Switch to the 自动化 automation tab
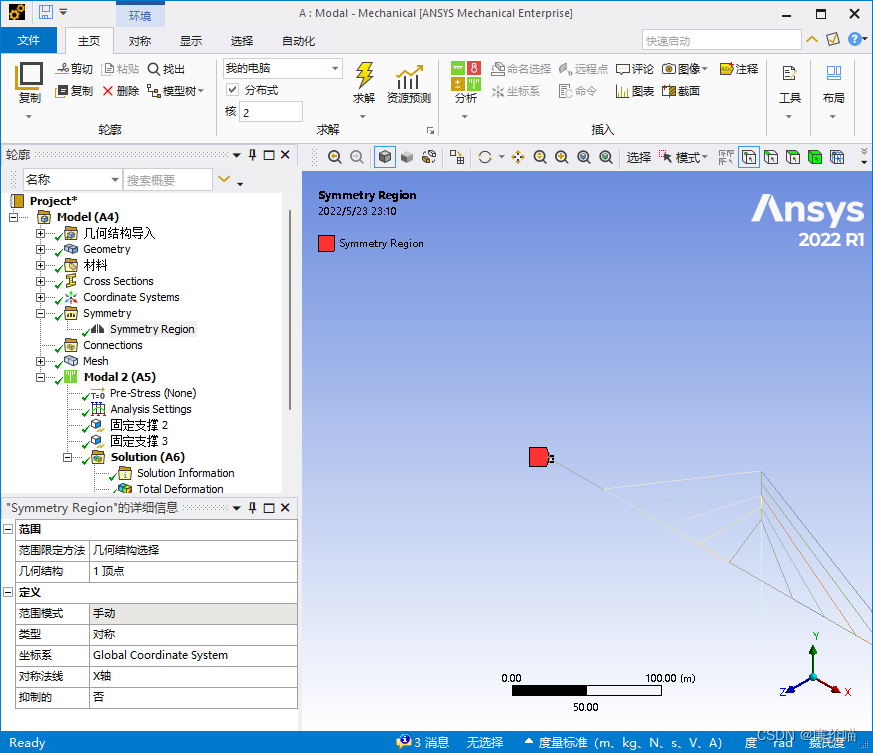The width and height of the screenshot is (873, 753). (x=298, y=41)
